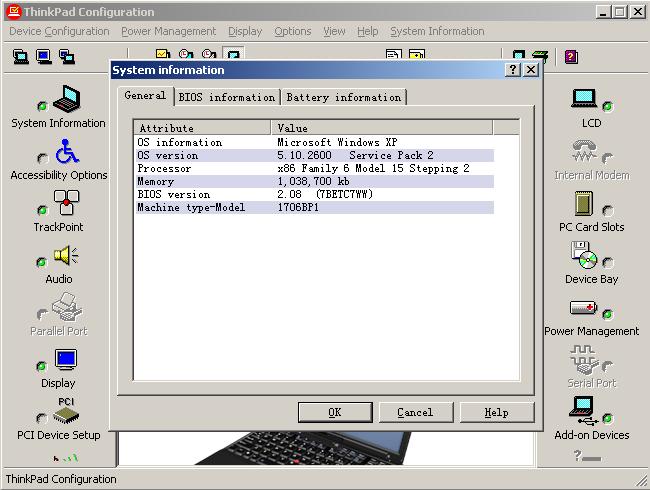Open the Display monitor icon in sidebar

66,359
